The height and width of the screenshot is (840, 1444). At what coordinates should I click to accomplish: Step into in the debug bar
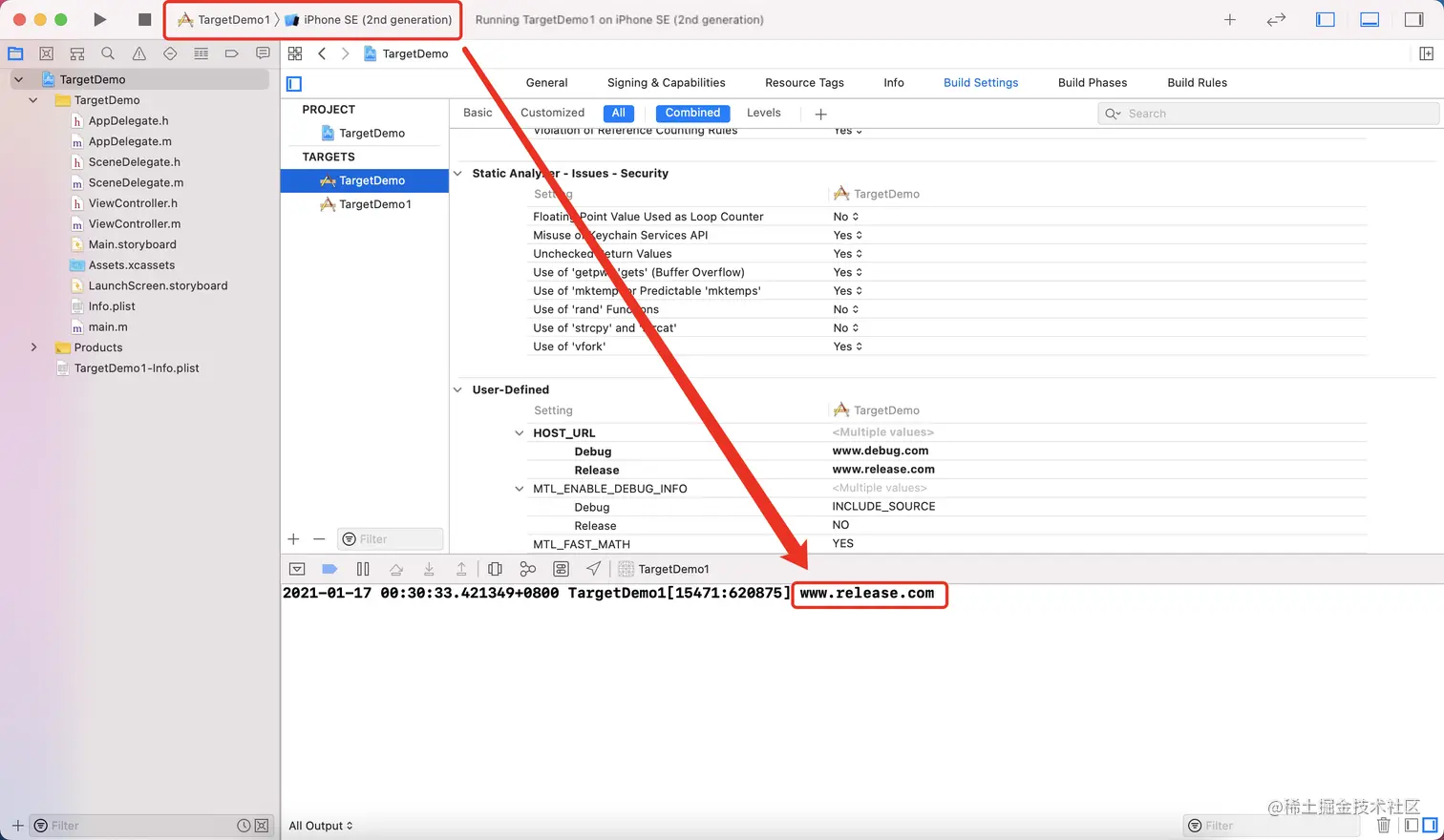pyautogui.click(x=429, y=569)
